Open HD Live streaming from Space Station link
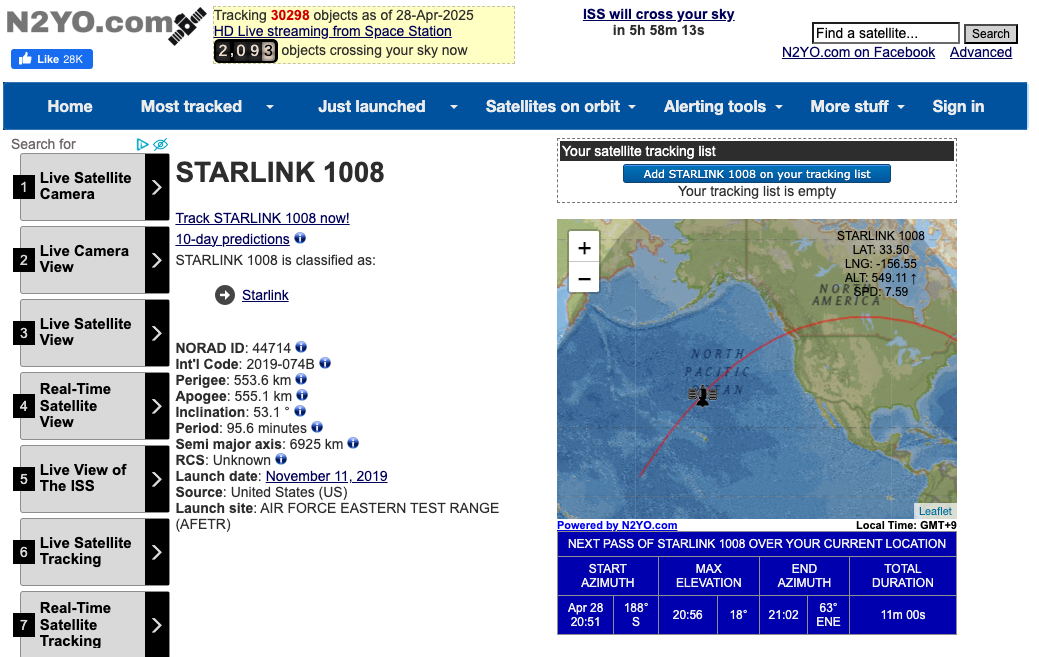Viewport: 1039px width, 657px height. (x=333, y=31)
